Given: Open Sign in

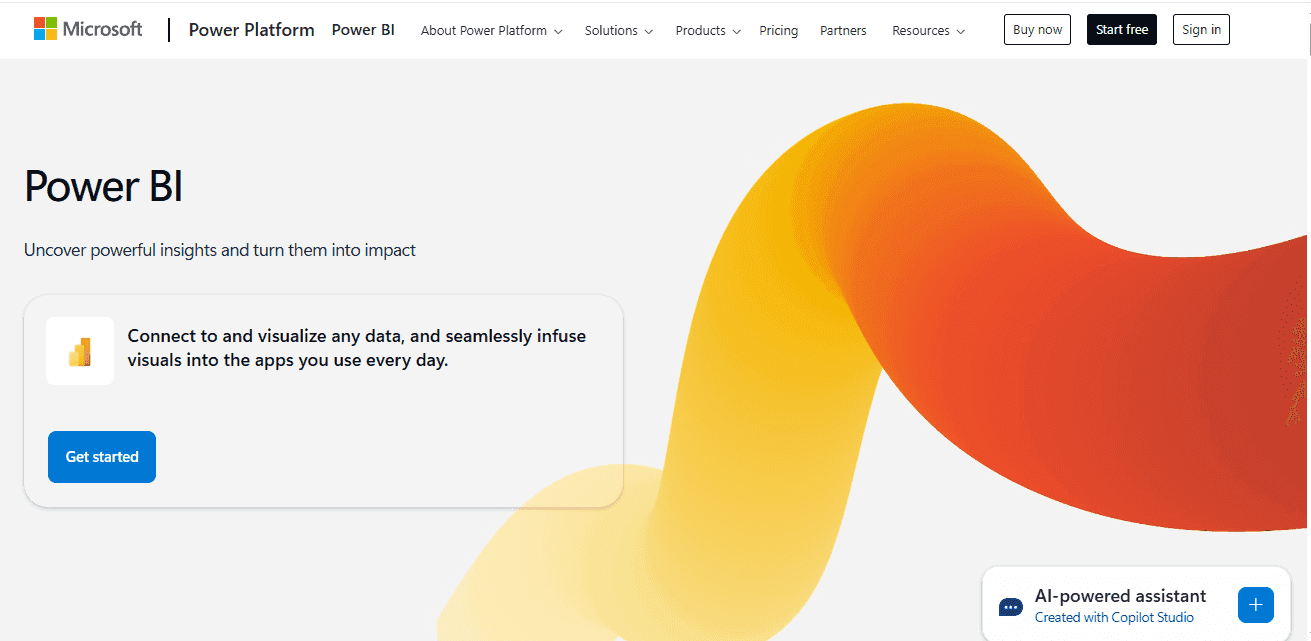Looking at the screenshot, I should [x=1200, y=29].
